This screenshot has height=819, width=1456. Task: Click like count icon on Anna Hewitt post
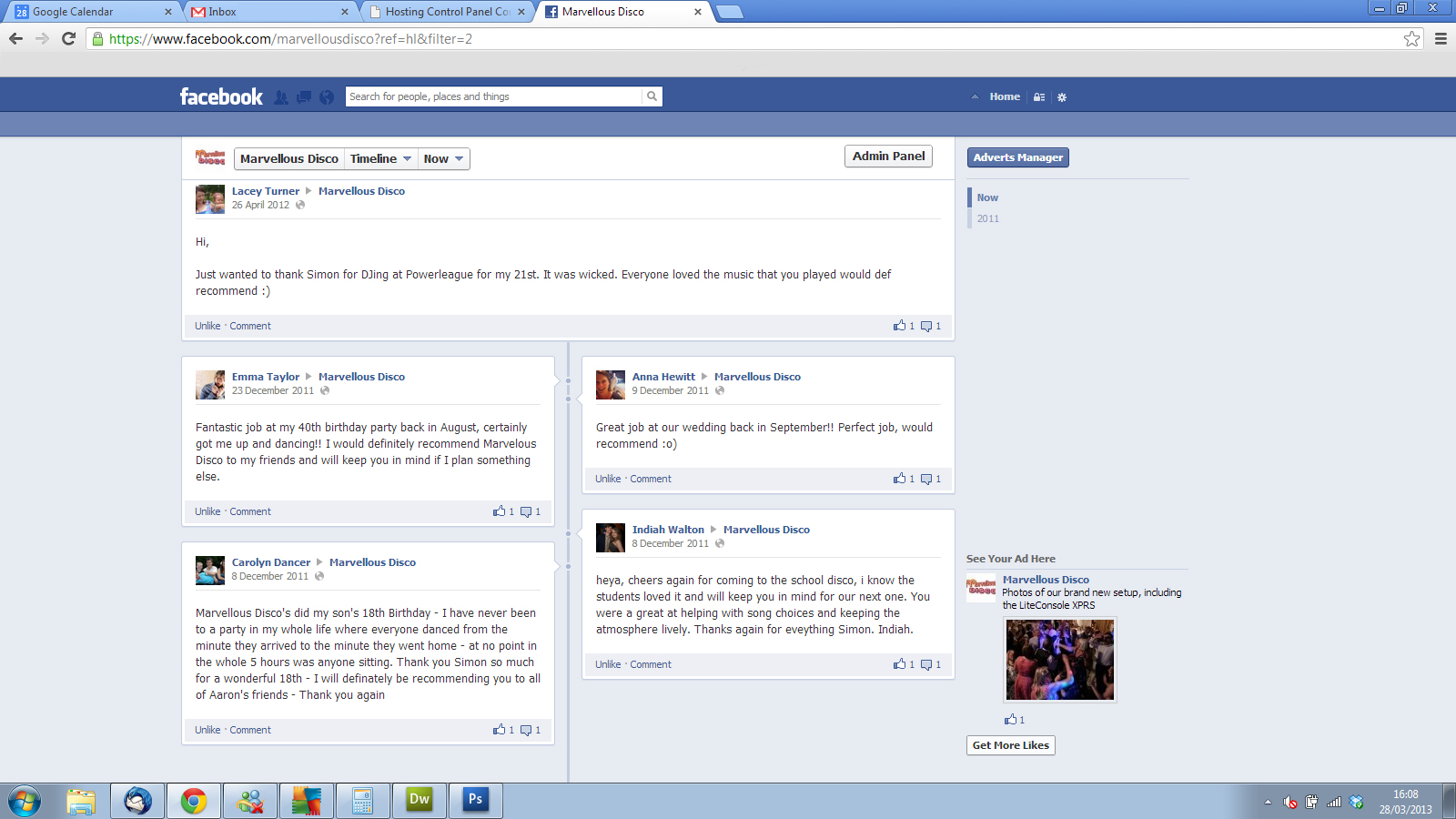[900, 479]
